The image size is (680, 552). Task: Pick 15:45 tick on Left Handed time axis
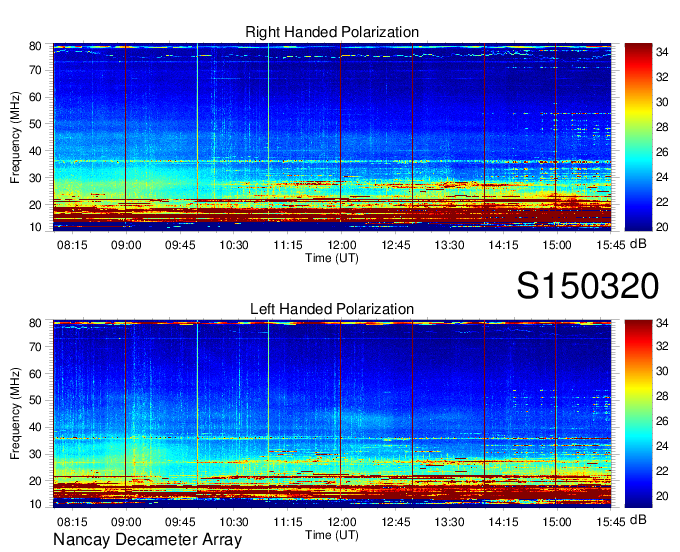611,522
